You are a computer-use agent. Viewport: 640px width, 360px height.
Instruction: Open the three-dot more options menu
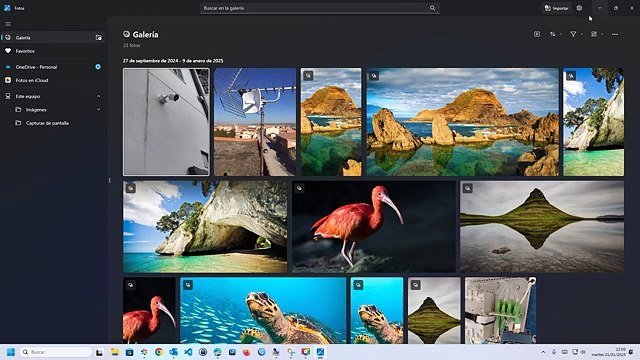pos(615,34)
